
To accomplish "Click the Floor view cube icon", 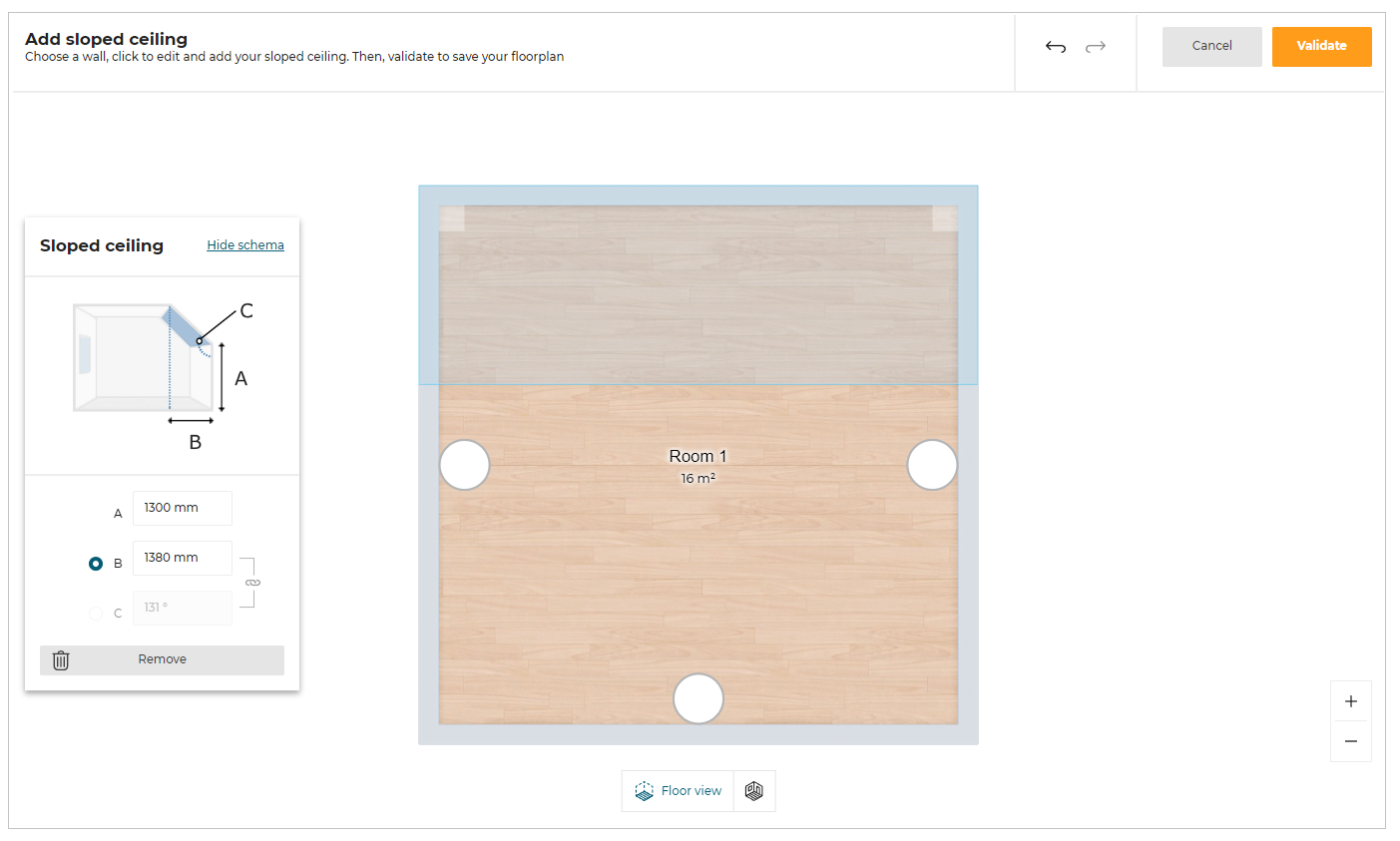I will click(x=645, y=791).
